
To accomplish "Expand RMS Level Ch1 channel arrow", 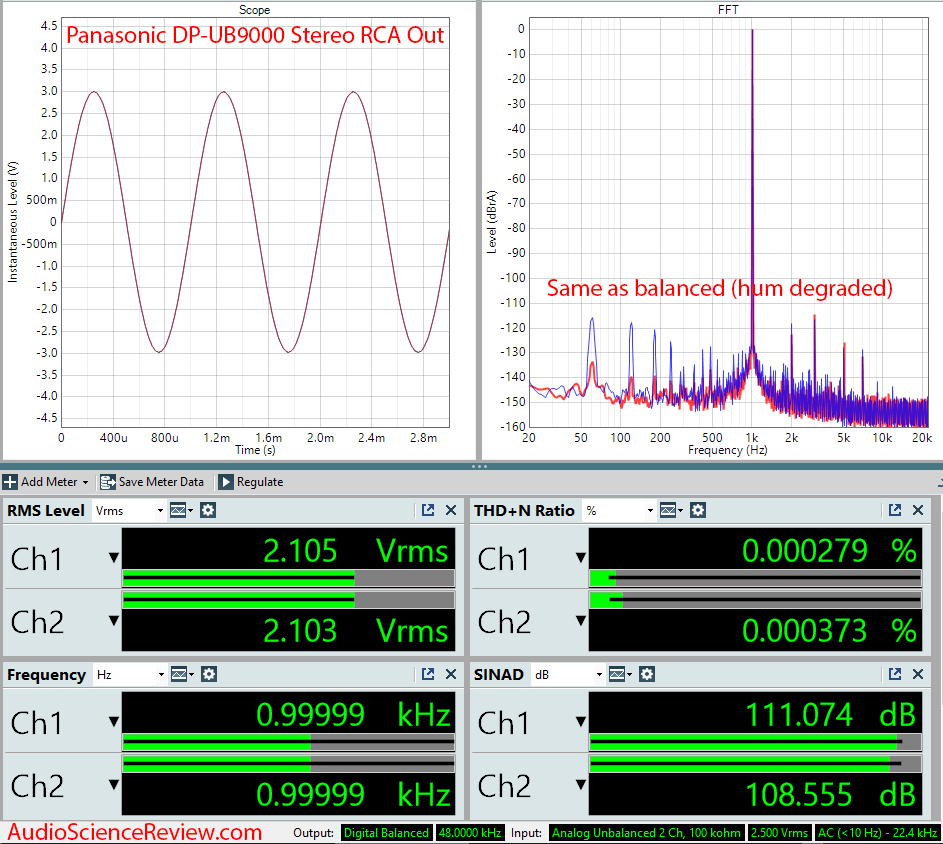I will pyautogui.click(x=114, y=558).
